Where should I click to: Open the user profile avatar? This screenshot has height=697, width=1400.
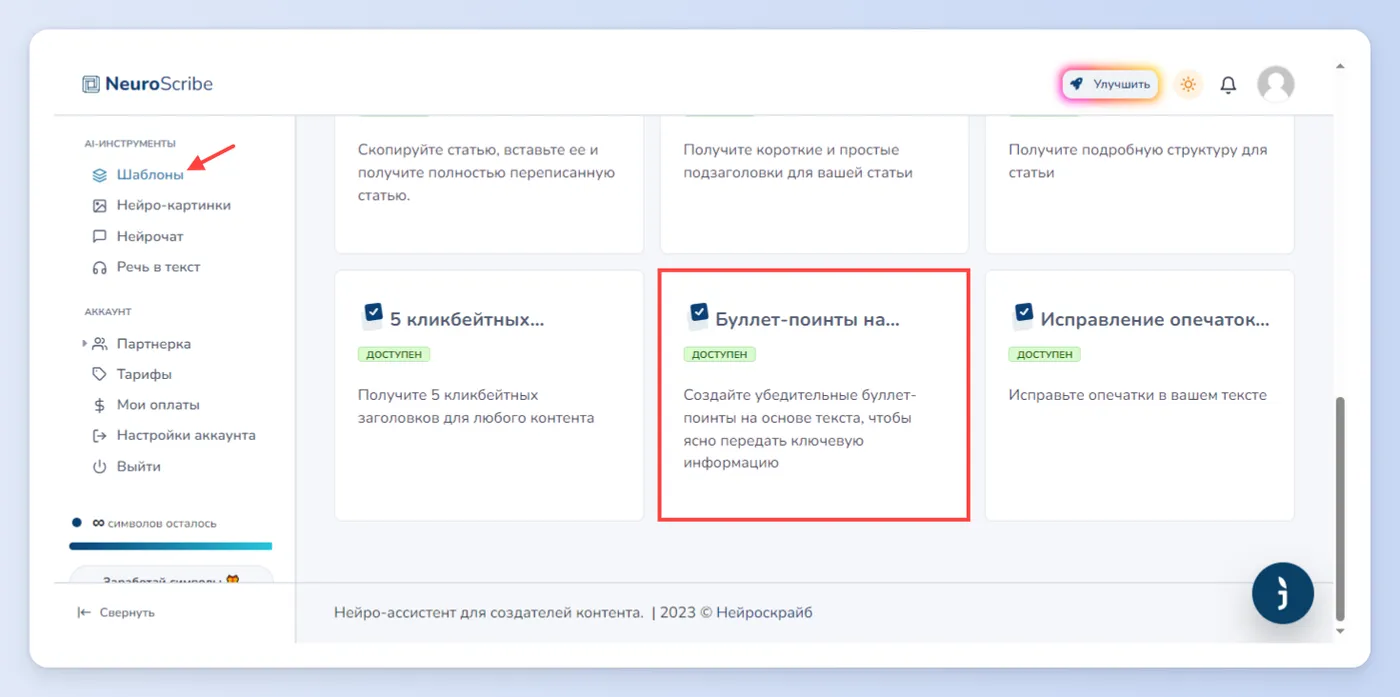[x=1275, y=85]
